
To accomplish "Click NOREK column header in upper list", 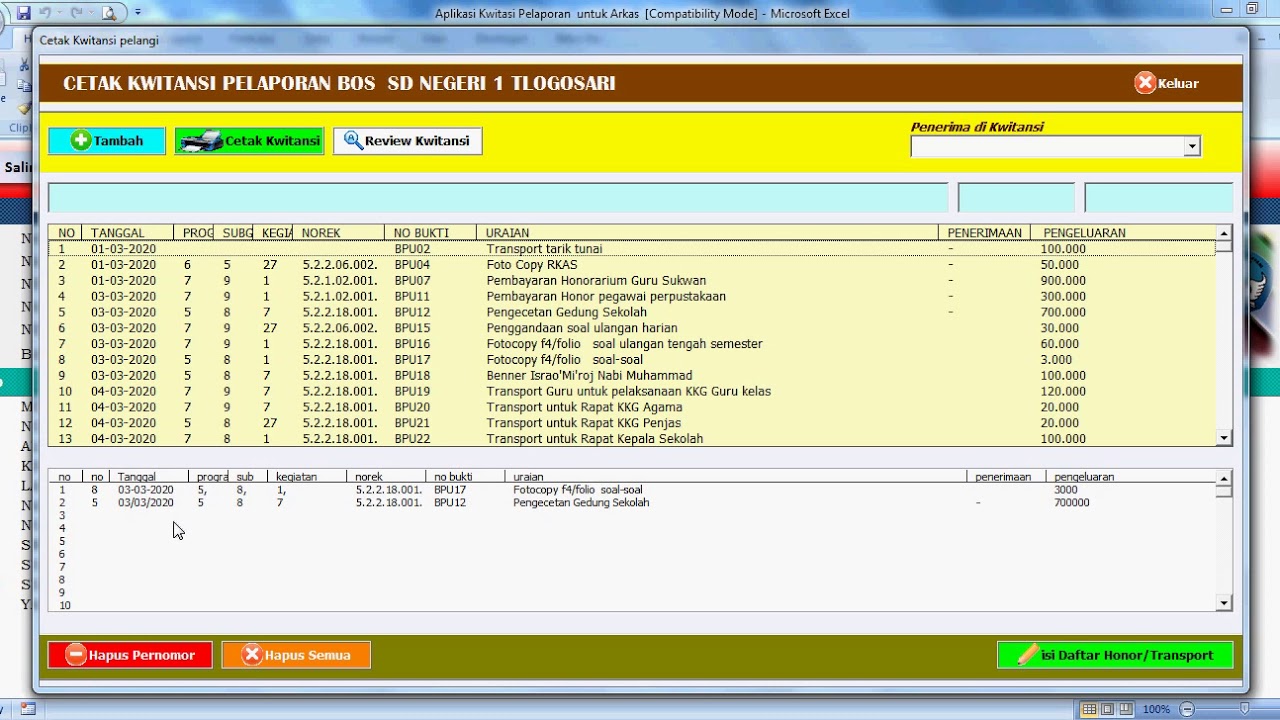I will coord(321,233).
